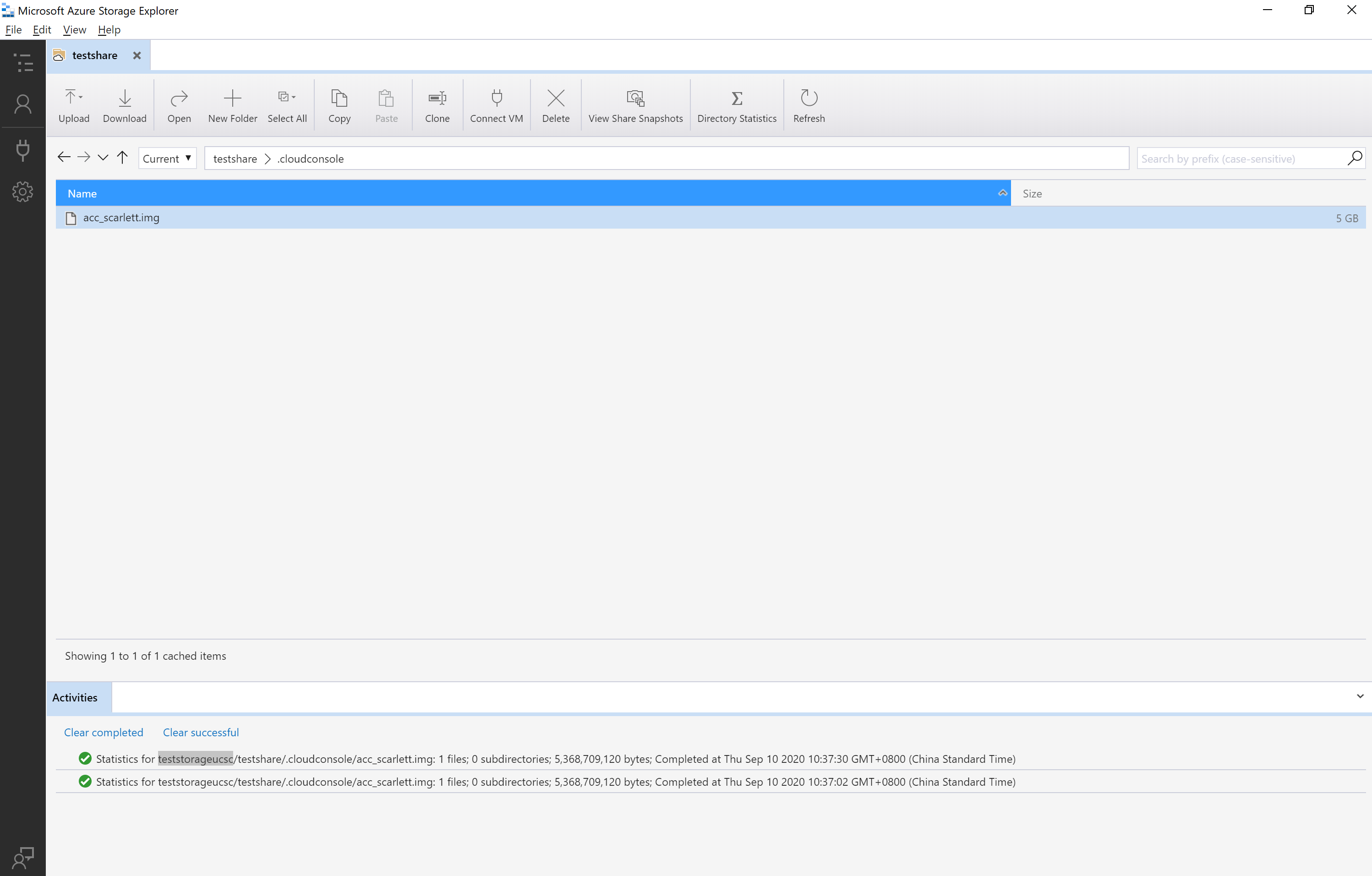Open the Explorer tree panel icon
This screenshot has width=1372, height=876.
pos(23,62)
